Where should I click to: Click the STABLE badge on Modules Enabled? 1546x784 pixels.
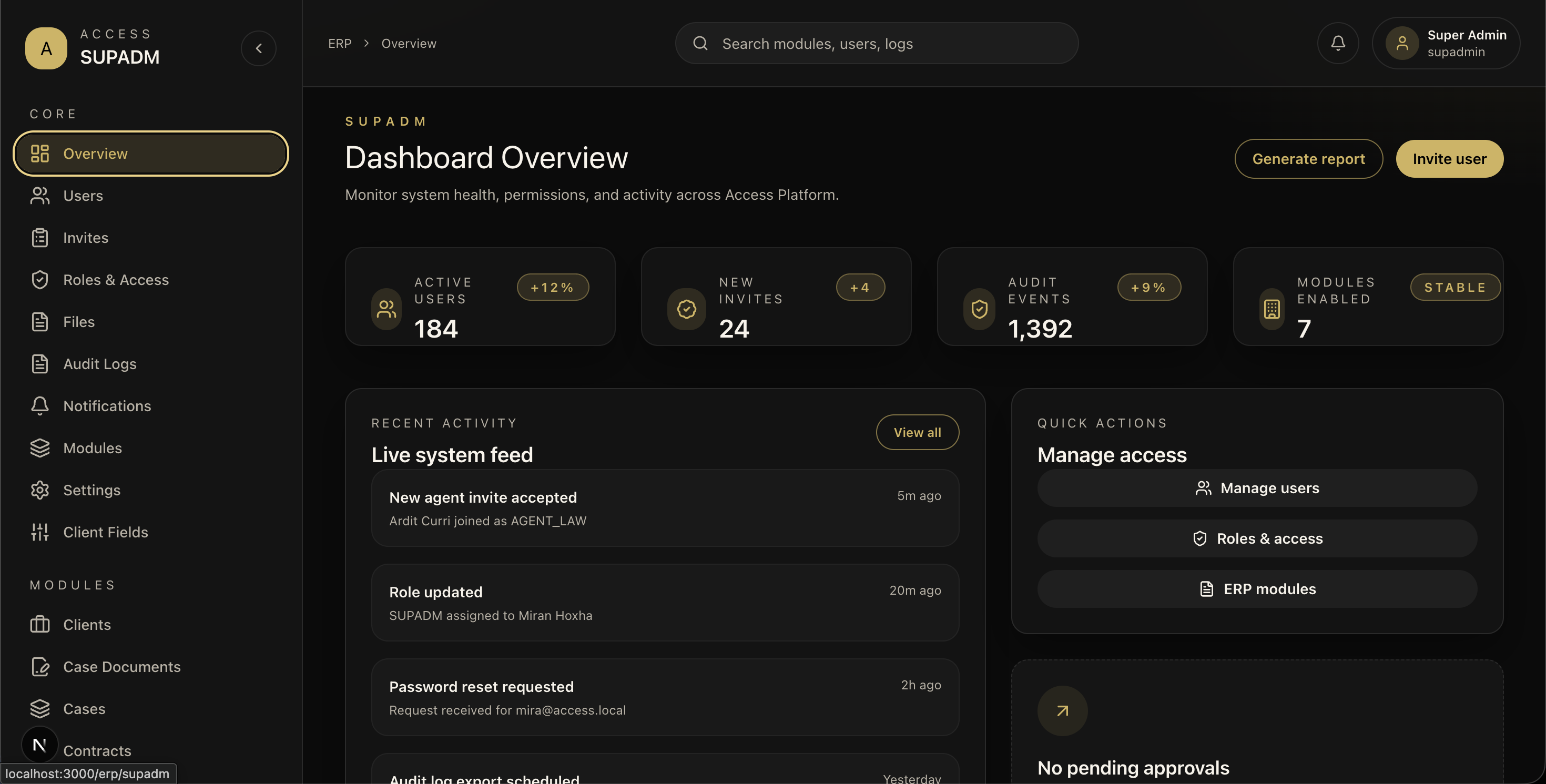(x=1456, y=287)
